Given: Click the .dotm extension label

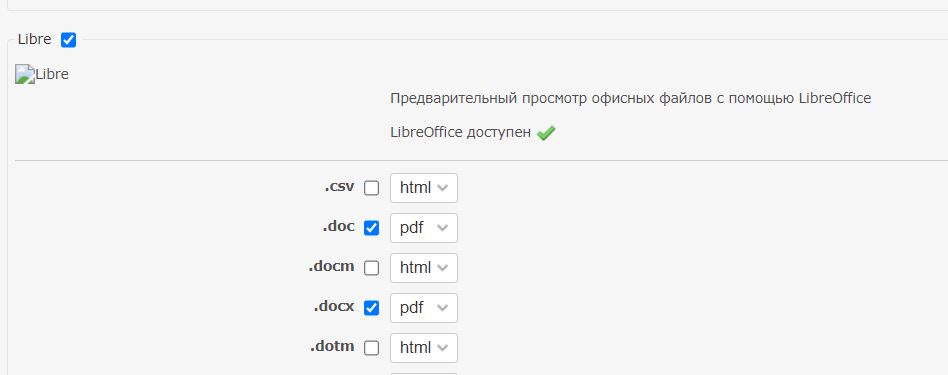Looking at the screenshot, I should coord(333,347).
